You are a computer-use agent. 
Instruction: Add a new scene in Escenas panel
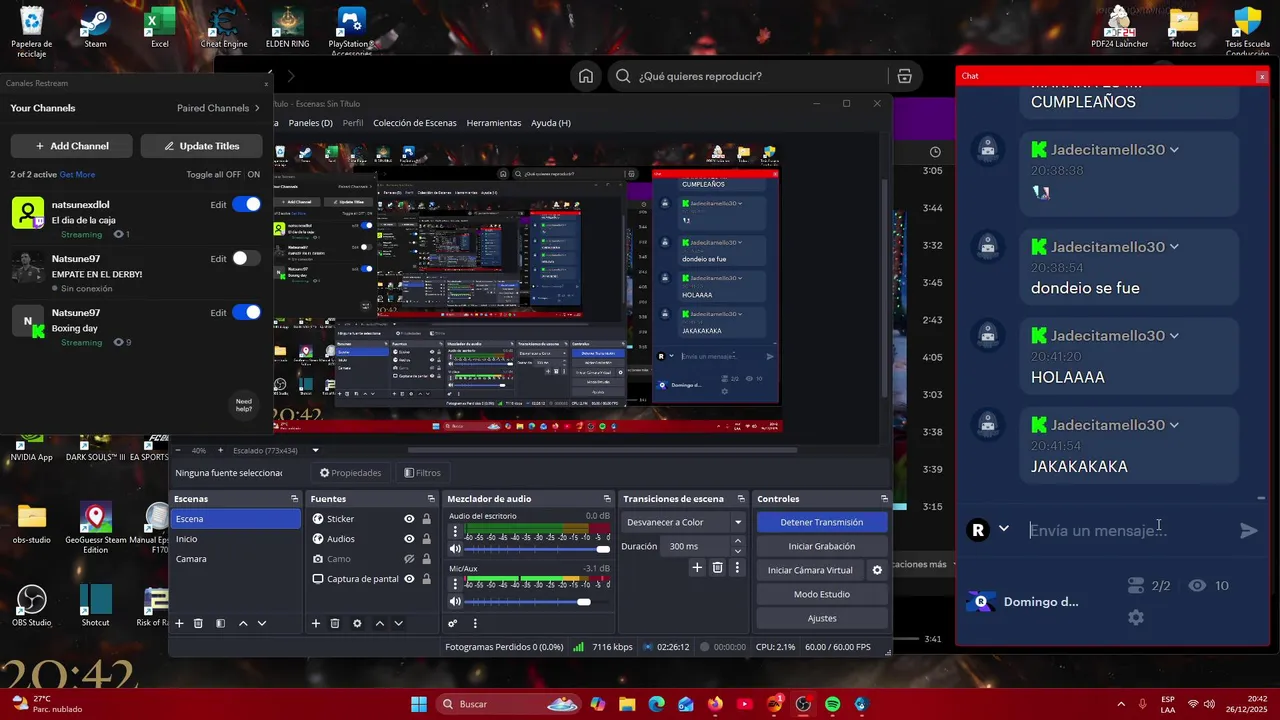[x=179, y=623]
